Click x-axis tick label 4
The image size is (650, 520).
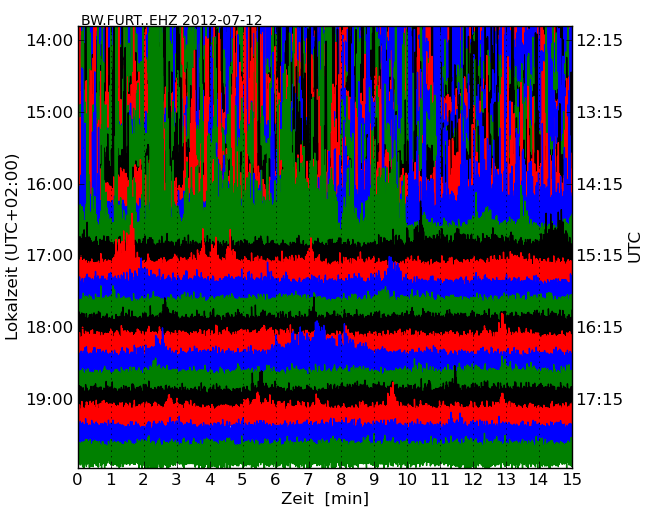click(210, 479)
